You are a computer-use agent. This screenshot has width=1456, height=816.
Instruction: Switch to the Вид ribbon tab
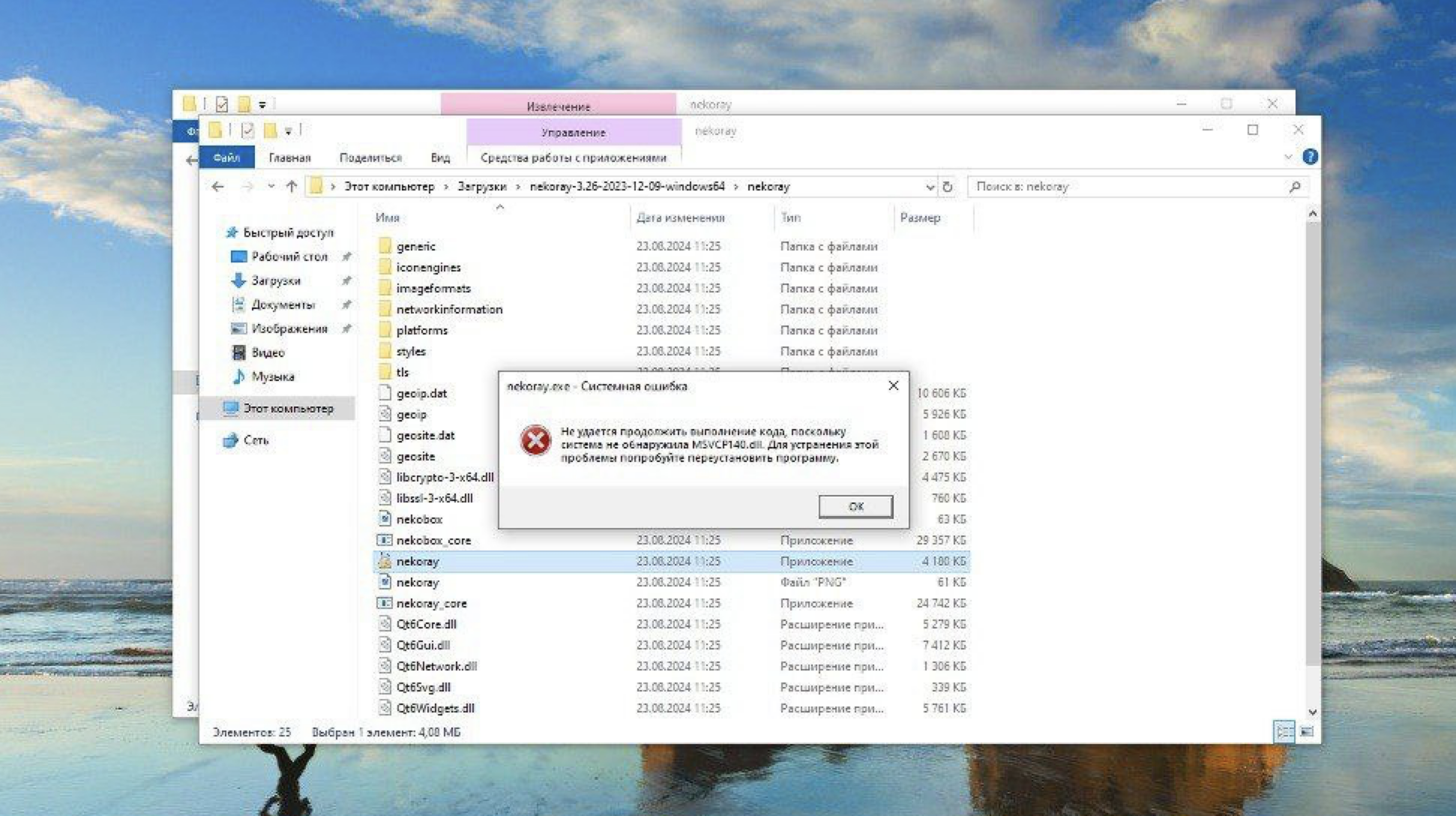440,157
